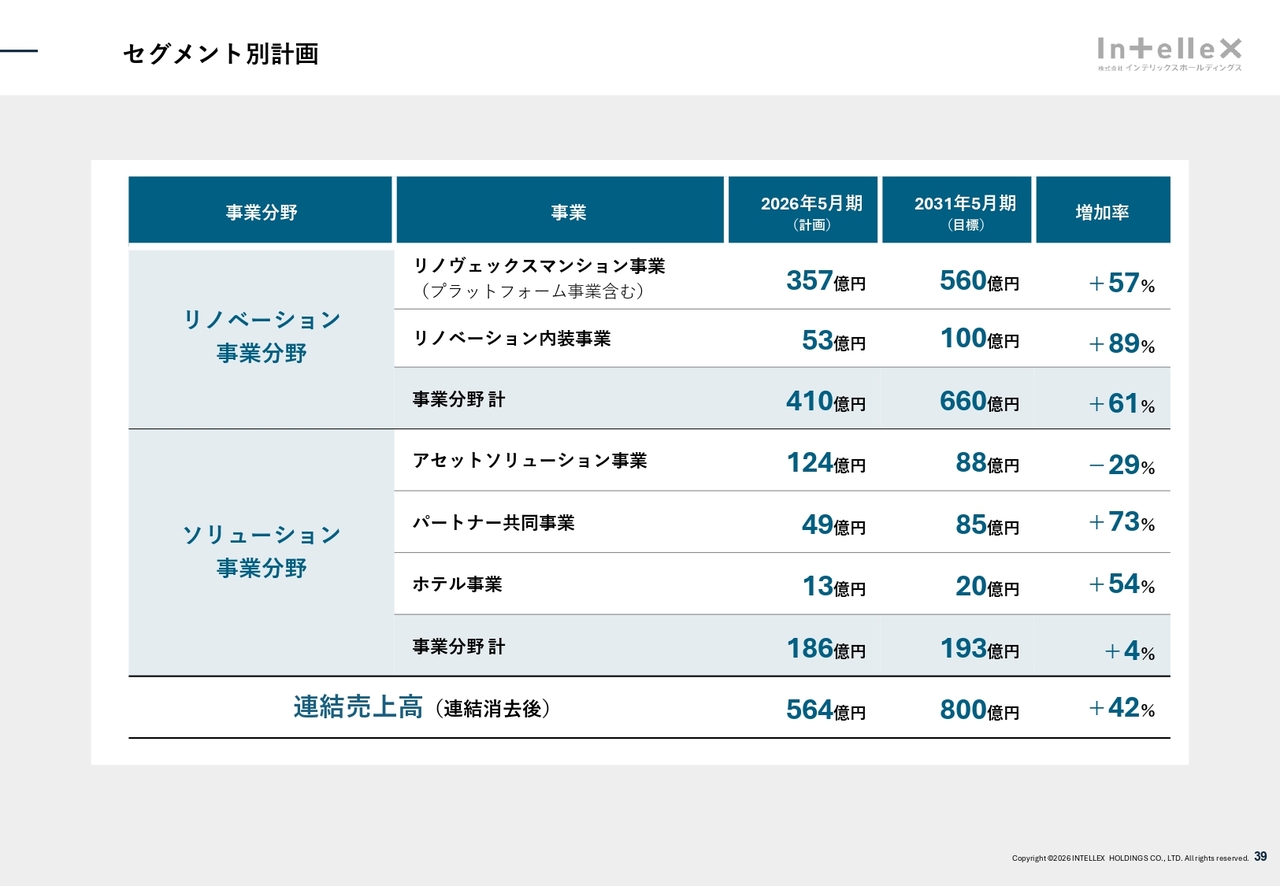Viewport: 1280px width, 886px height.
Task: Click the 357億円 plan value
Action: coord(825,282)
